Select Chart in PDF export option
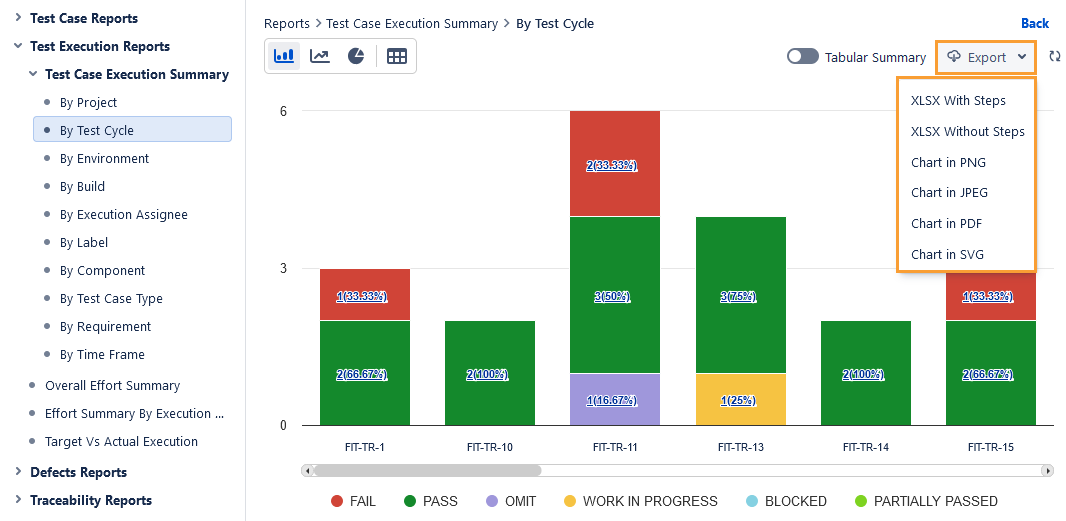This screenshot has width=1066, height=521. (946, 223)
